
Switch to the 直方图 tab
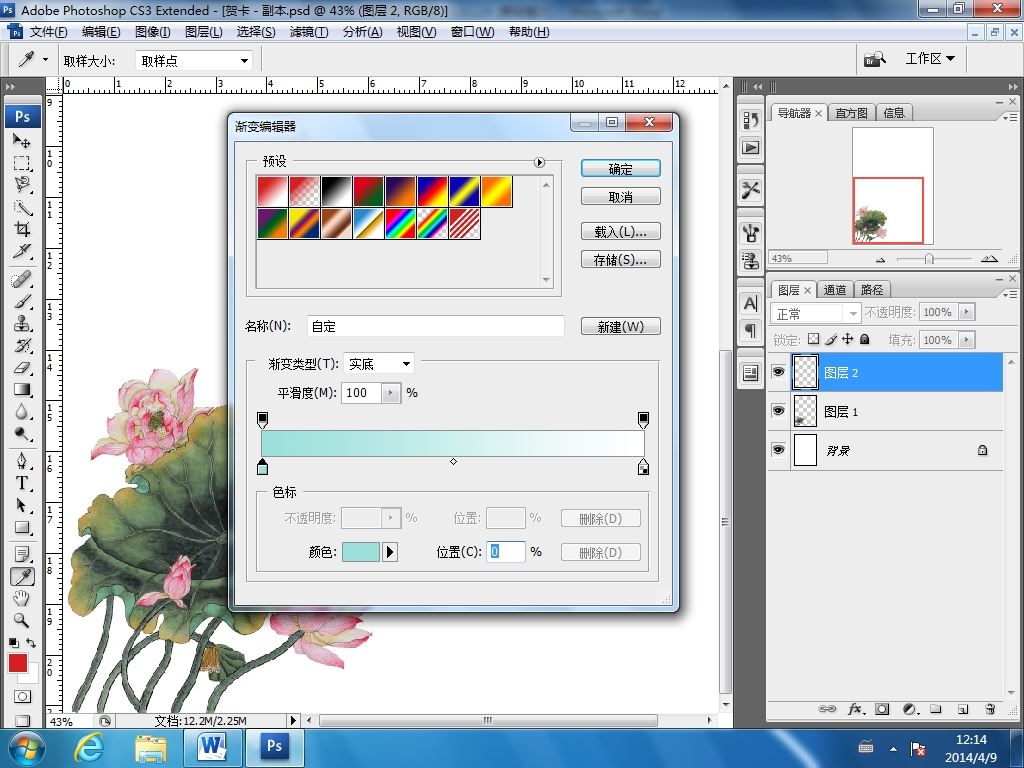pyautogui.click(x=852, y=113)
